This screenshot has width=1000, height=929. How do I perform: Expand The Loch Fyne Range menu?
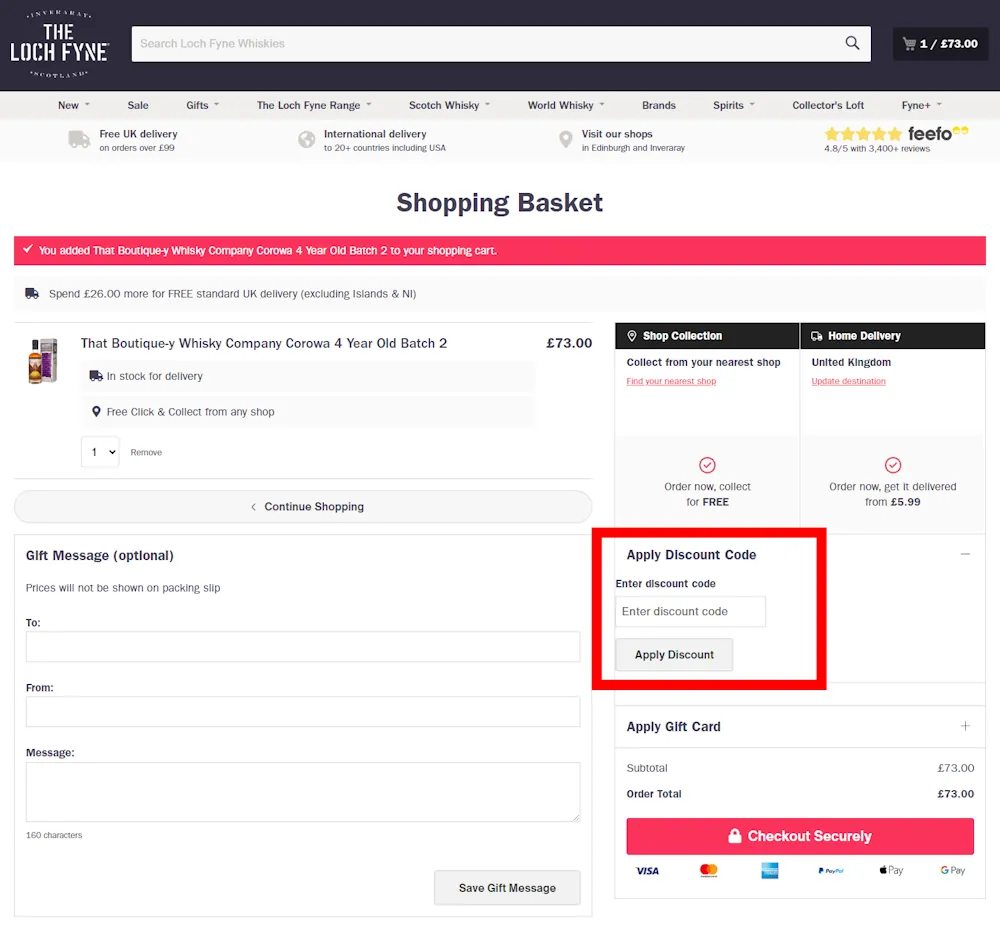pyautogui.click(x=314, y=105)
